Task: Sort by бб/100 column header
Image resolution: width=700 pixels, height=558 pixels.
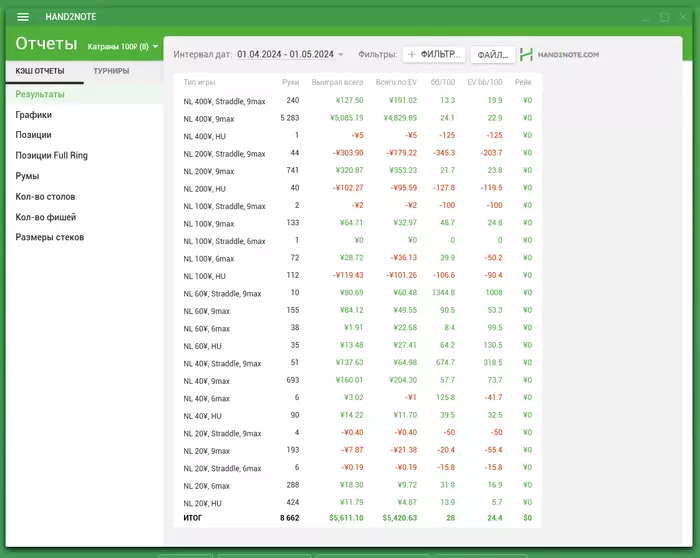Action: 442,82
